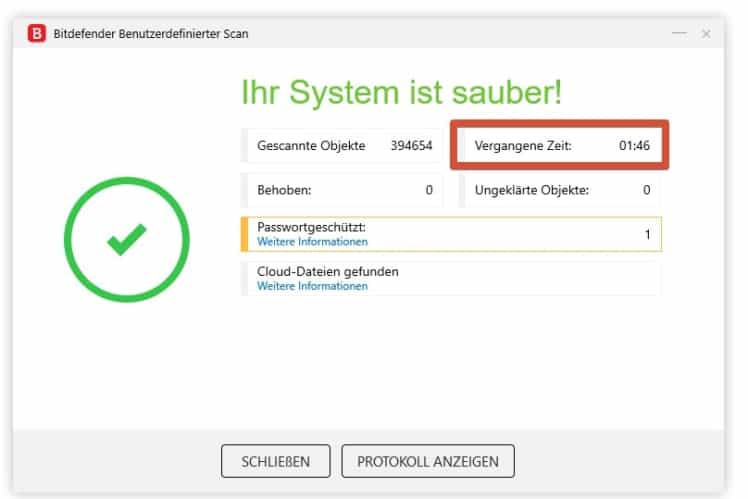Image resolution: width=748 pixels, height=499 pixels.
Task: Open the scan log via PROTOKOLL ANZEIGEN
Action: coord(428,461)
